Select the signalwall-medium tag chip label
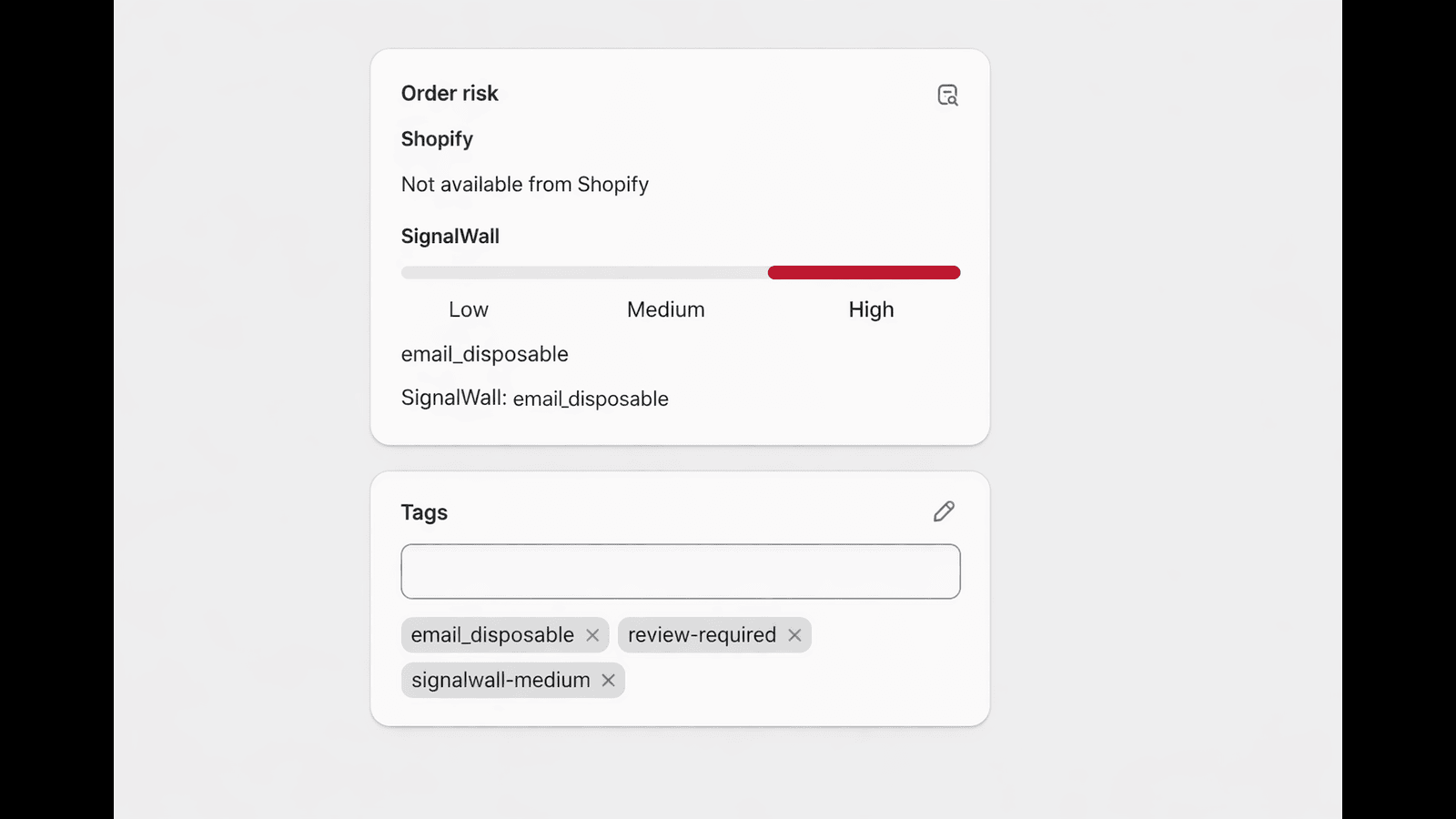The height and width of the screenshot is (819, 1456). click(x=500, y=680)
